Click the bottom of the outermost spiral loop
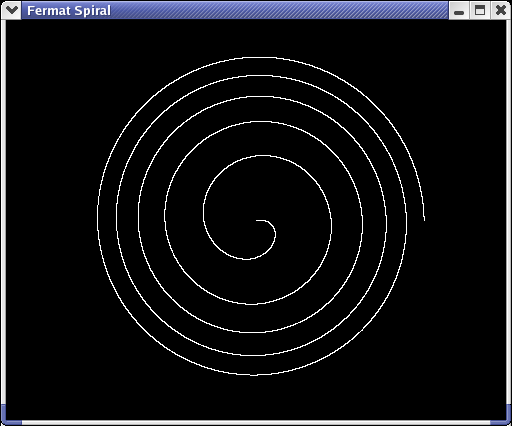Screen dimensions: 512x426 253,375
